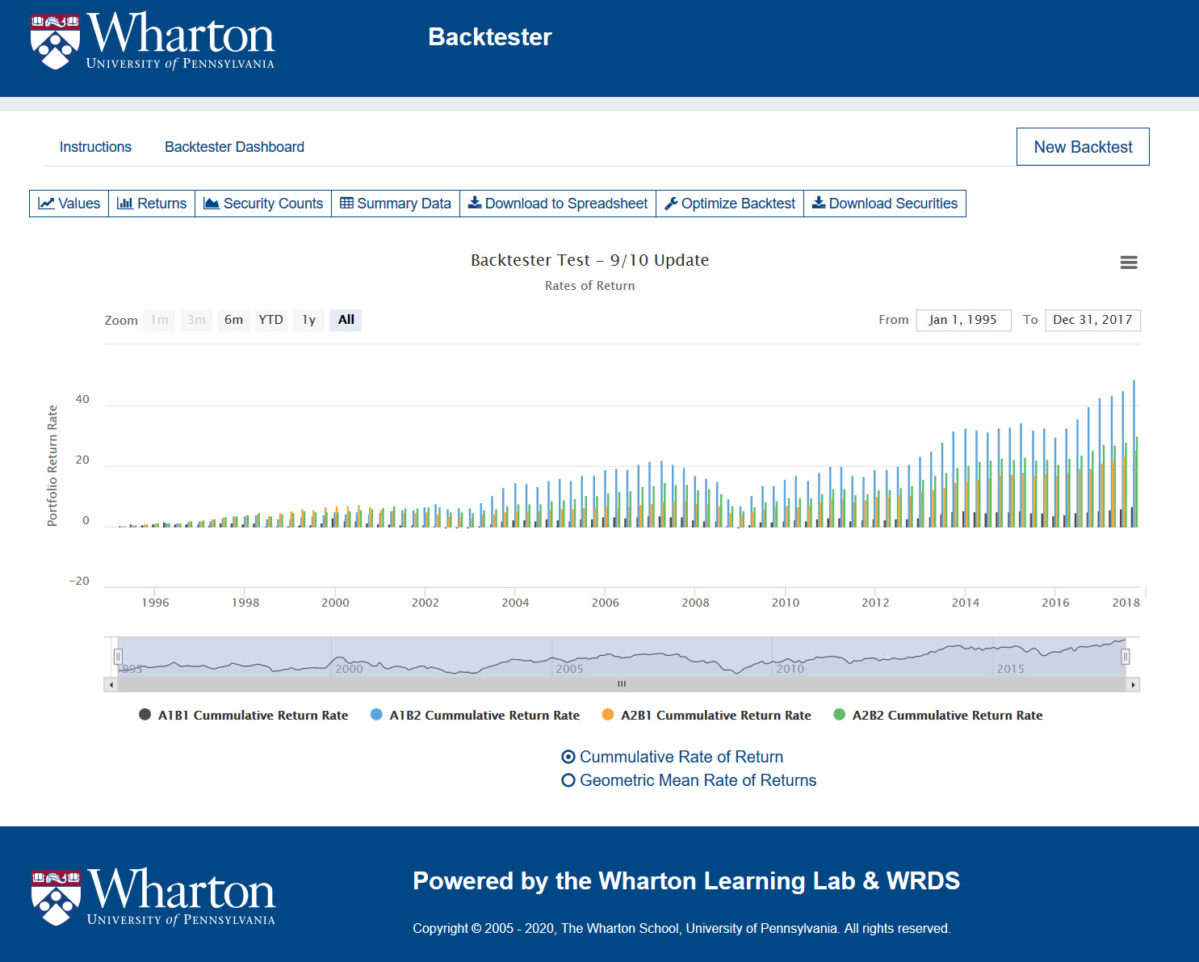Click the Security Counts area chart icon
The height and width of the screenshot is (962, 1199).
click(210, 203)
